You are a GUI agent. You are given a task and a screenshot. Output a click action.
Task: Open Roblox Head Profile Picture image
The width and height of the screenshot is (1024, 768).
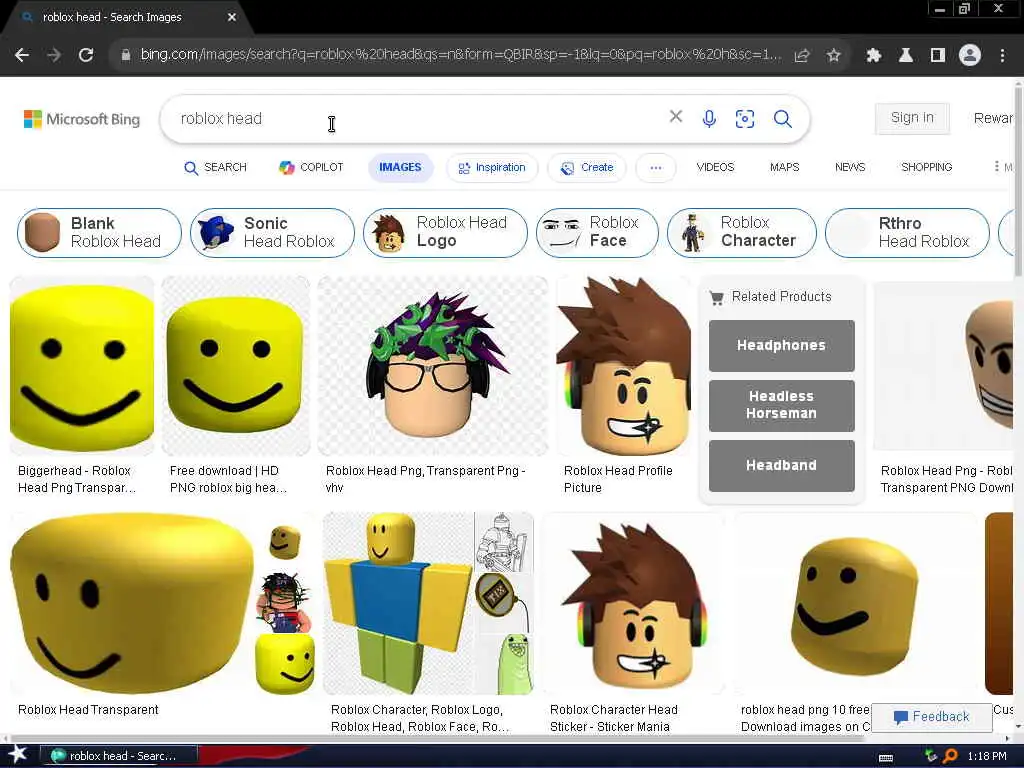(624, 366)
